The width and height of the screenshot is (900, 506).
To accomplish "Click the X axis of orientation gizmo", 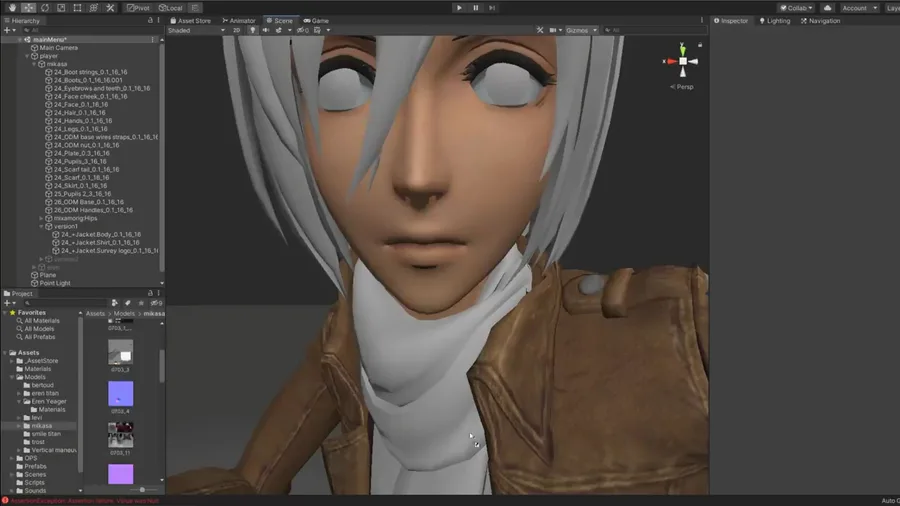I will [x=670, y=61].
